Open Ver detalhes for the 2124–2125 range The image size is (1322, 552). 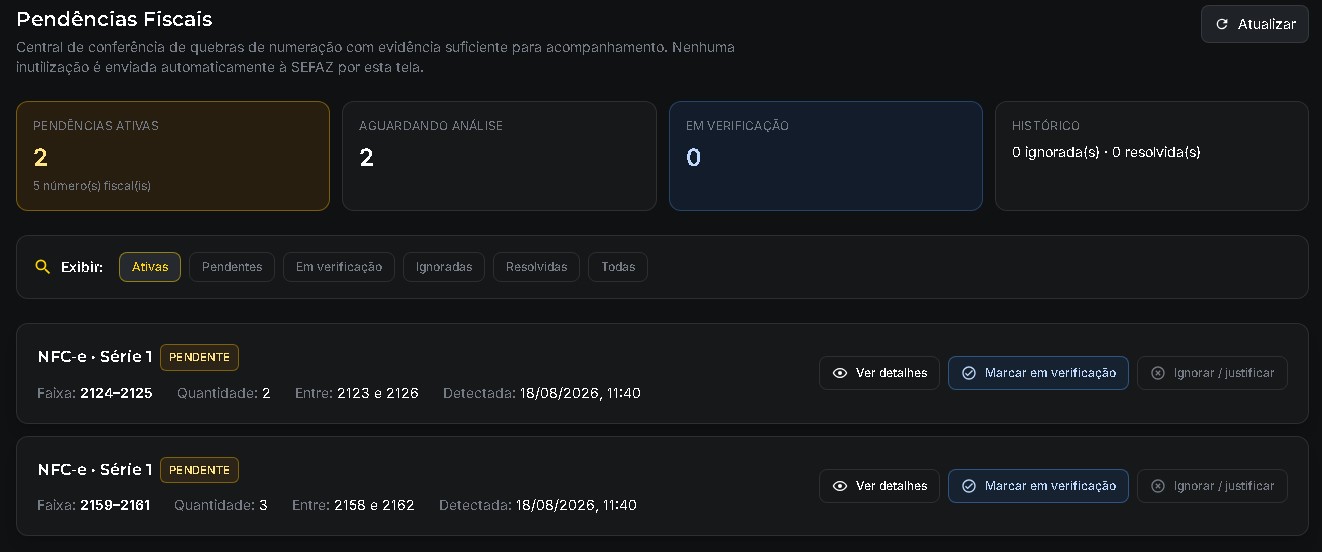pyautogui.click(x=879, y=373)
